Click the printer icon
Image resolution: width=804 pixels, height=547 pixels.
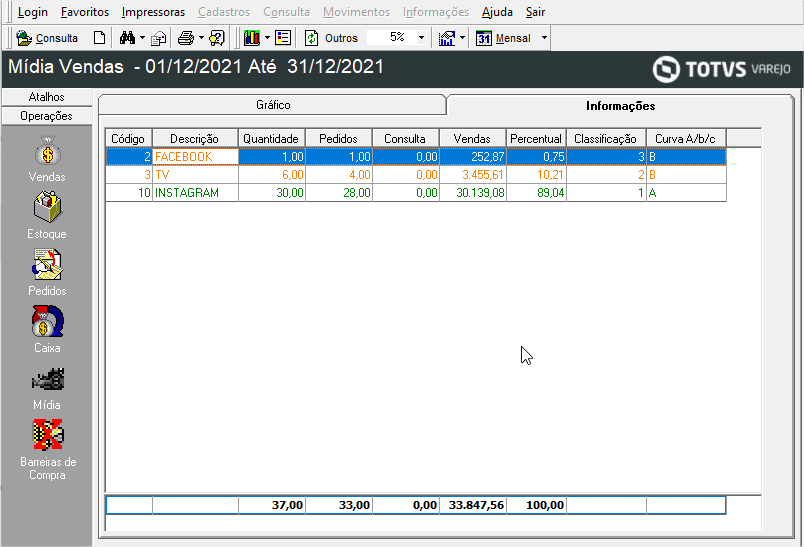point(186,38)
